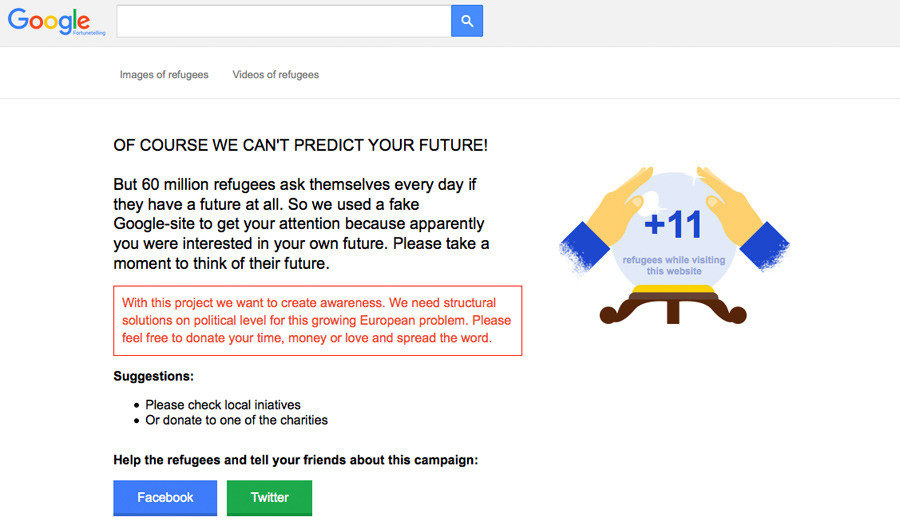Share the campaign on Facebook
This screenshot has height=521, width=900.
(x=165, y=497)
